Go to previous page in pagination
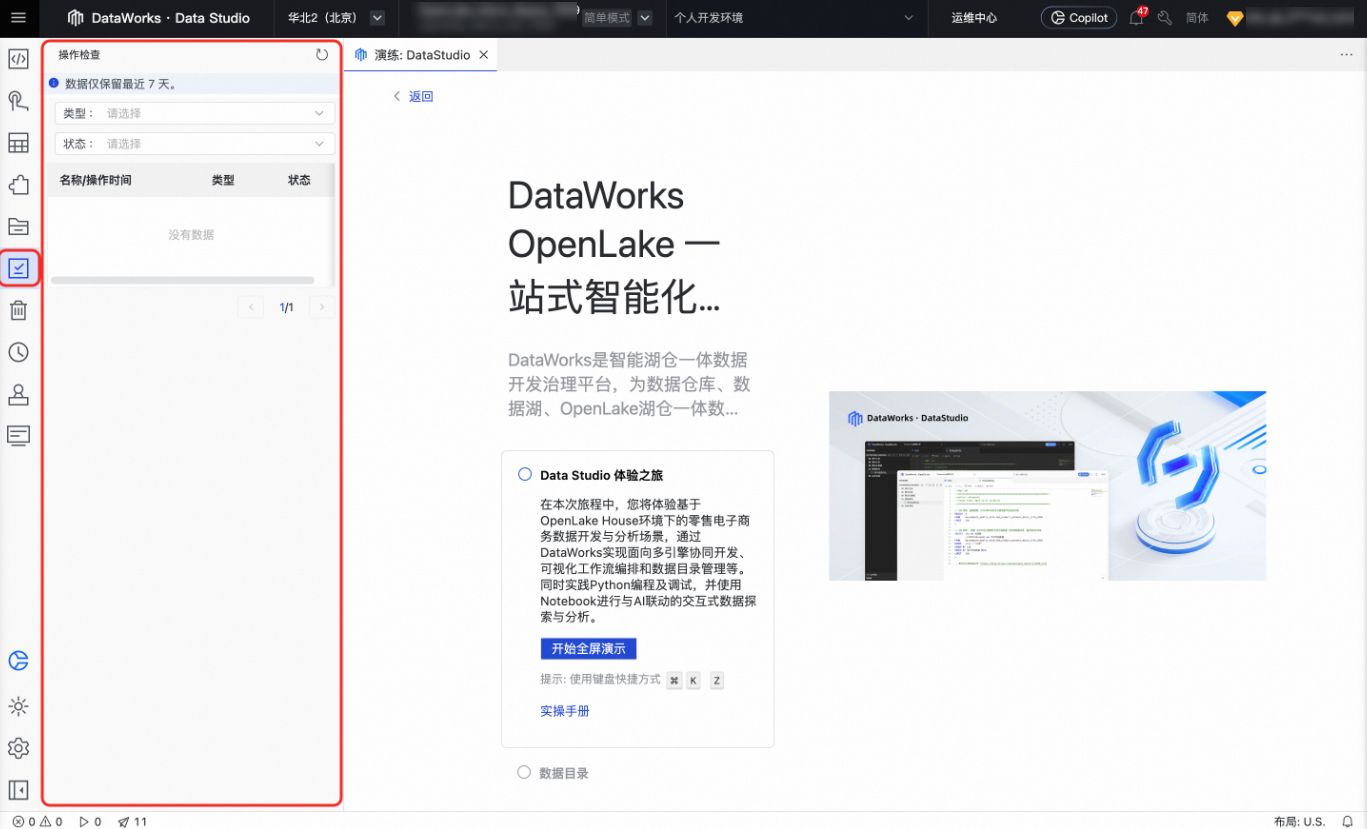Viewport: 1367px width, 829px height. coord(251,307)
